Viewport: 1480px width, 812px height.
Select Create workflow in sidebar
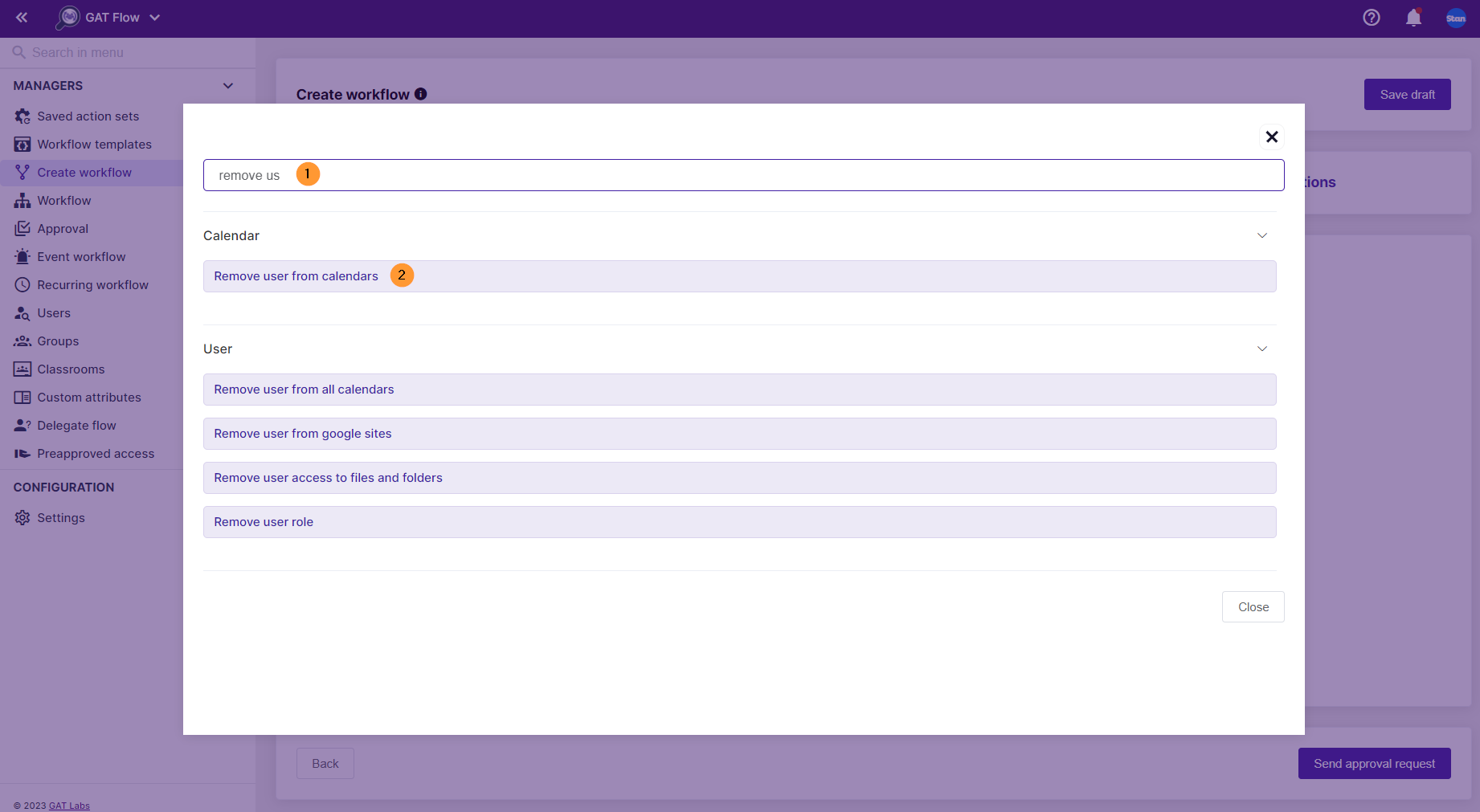point(84,173)
